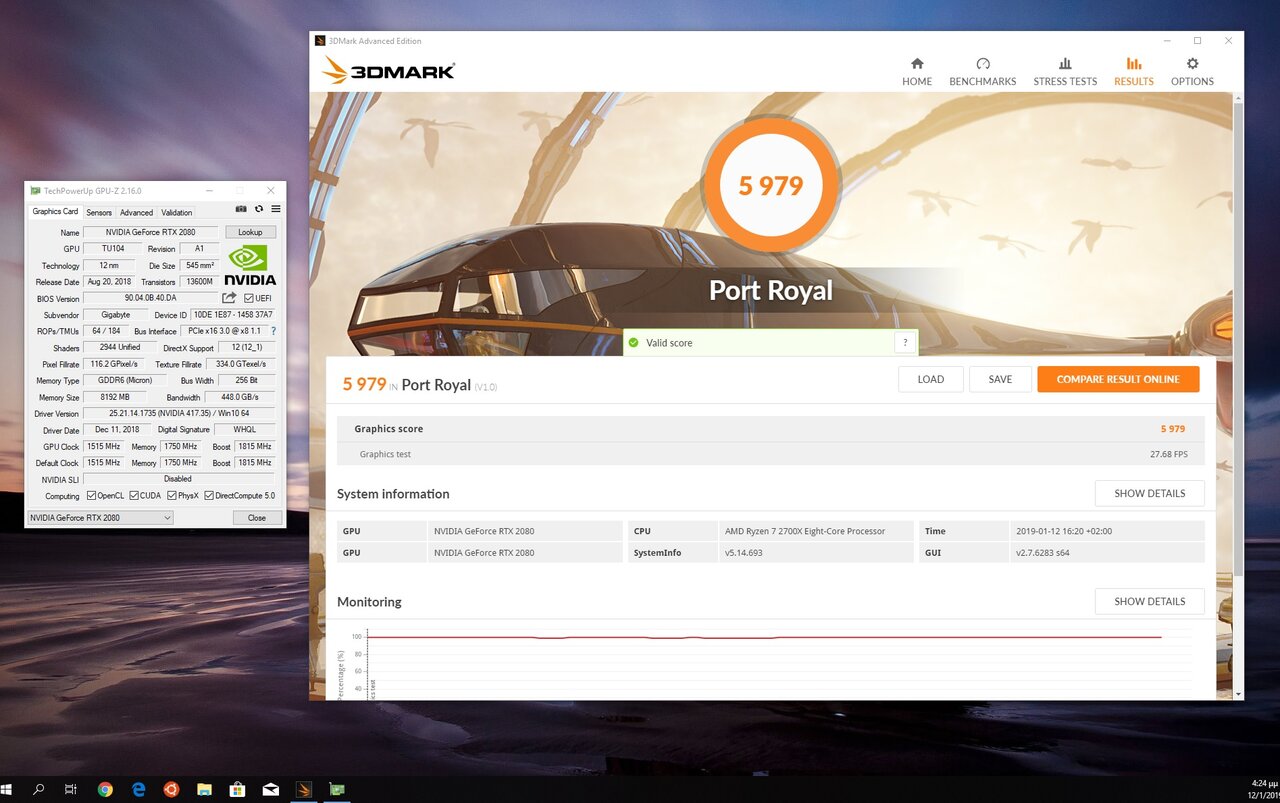The image size is (1280, 803).
Task: Click the Driver Version field in GPU-Z
Action: click(179, 413)
